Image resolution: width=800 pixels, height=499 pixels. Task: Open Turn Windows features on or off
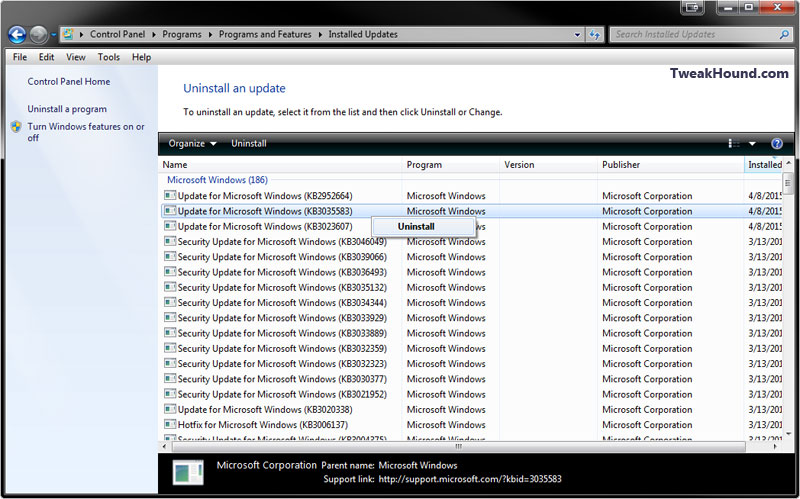(86, 132)
